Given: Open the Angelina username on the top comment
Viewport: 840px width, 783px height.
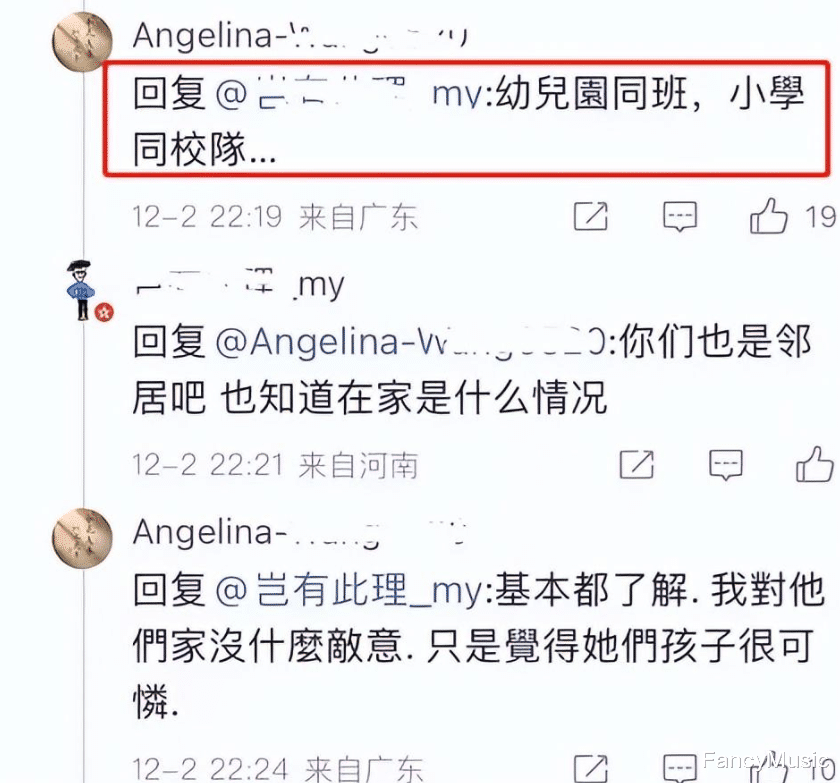Looking at the screenshot, I should pyautogui.click(x=300, y=36).
